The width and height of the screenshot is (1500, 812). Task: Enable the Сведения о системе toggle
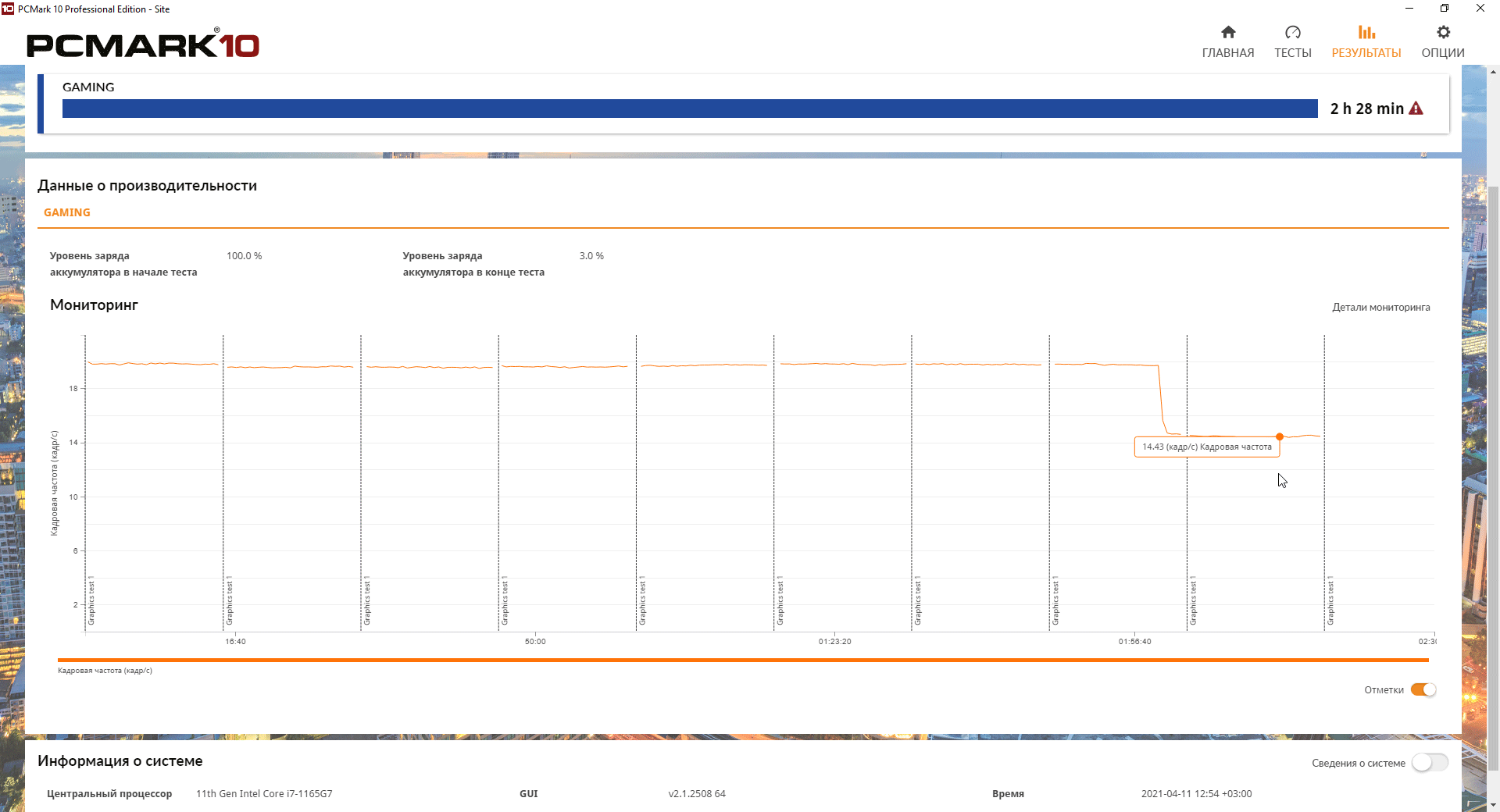click(x=1430, y=763)
